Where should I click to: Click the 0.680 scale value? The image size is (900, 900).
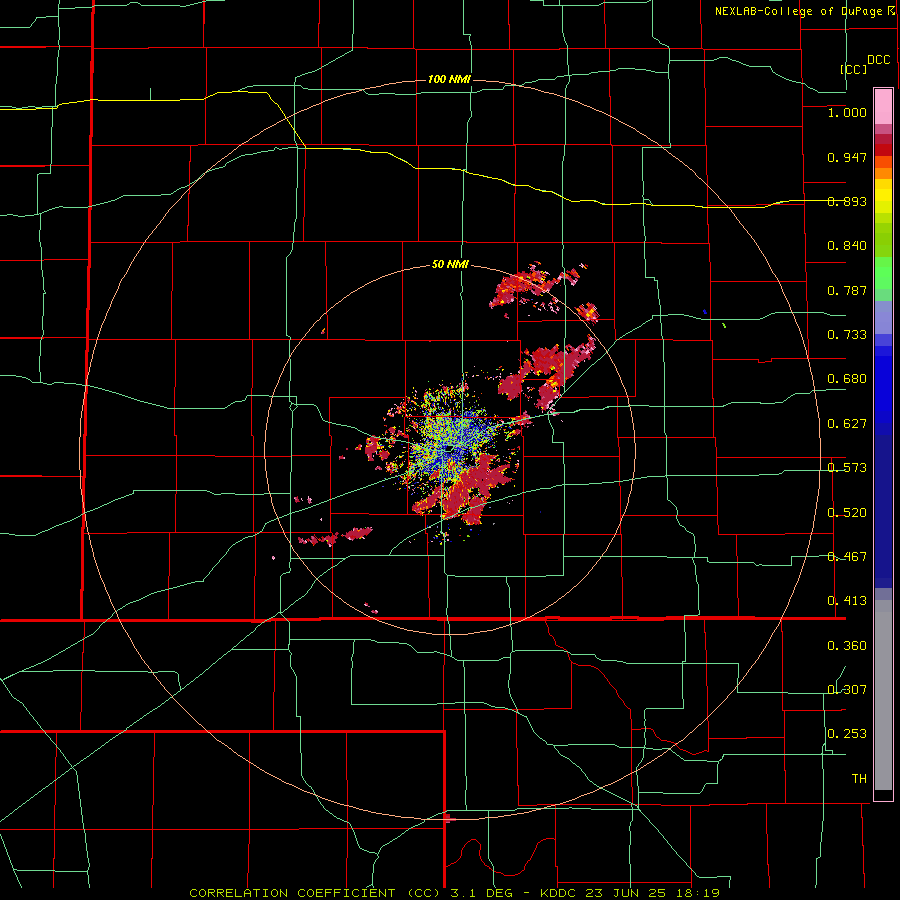847,379
